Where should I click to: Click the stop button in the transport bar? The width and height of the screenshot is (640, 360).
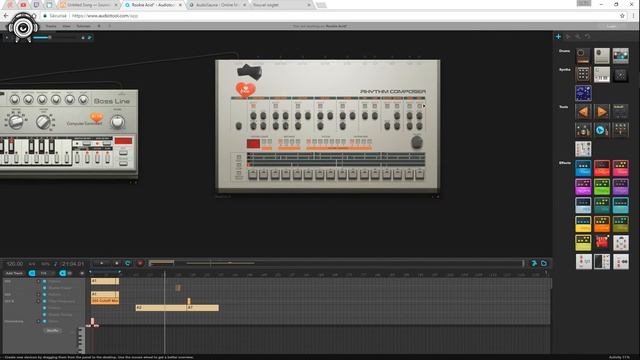(116, 263)
